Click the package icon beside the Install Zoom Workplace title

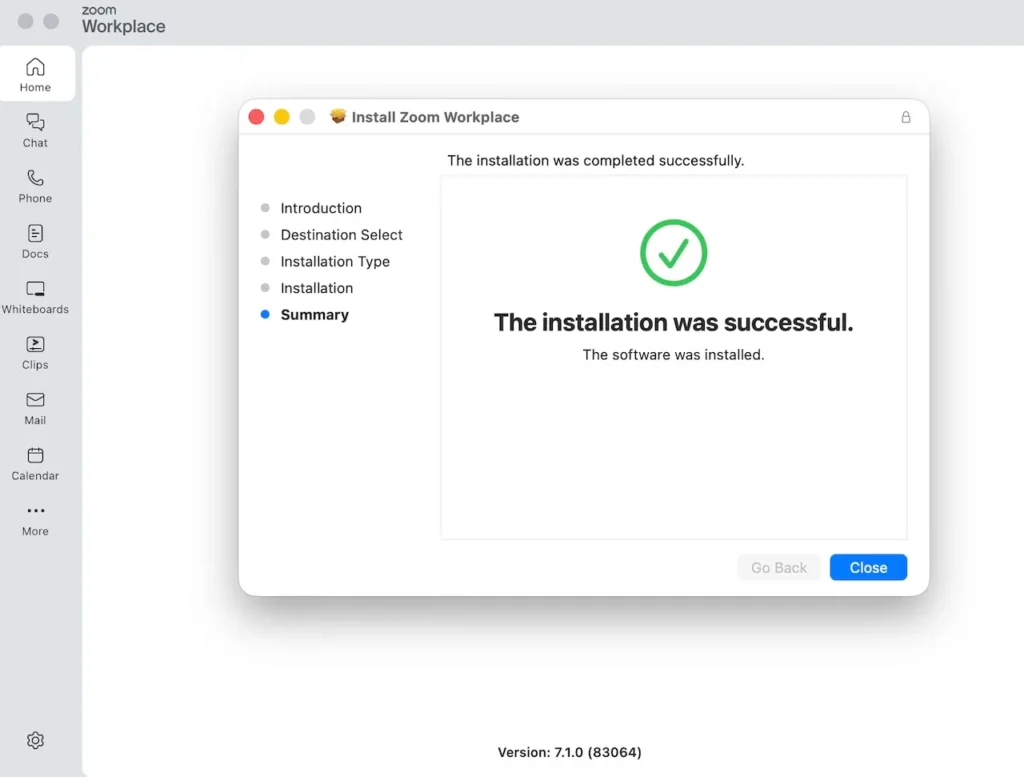(x=338, y=116)
